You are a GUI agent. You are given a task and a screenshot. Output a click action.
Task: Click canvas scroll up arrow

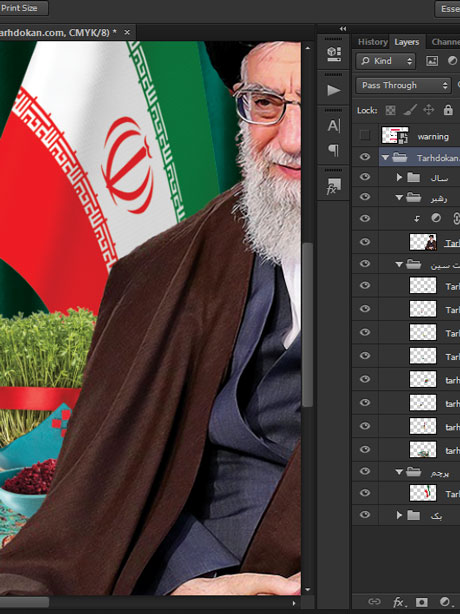[307, 48]
